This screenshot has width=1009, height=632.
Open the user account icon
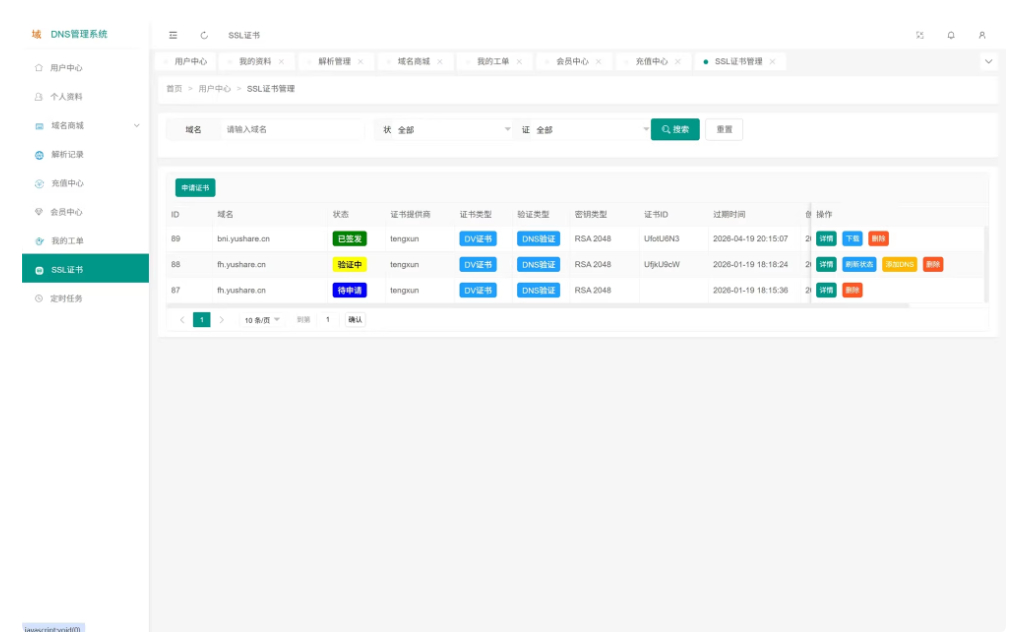[982, 35]
